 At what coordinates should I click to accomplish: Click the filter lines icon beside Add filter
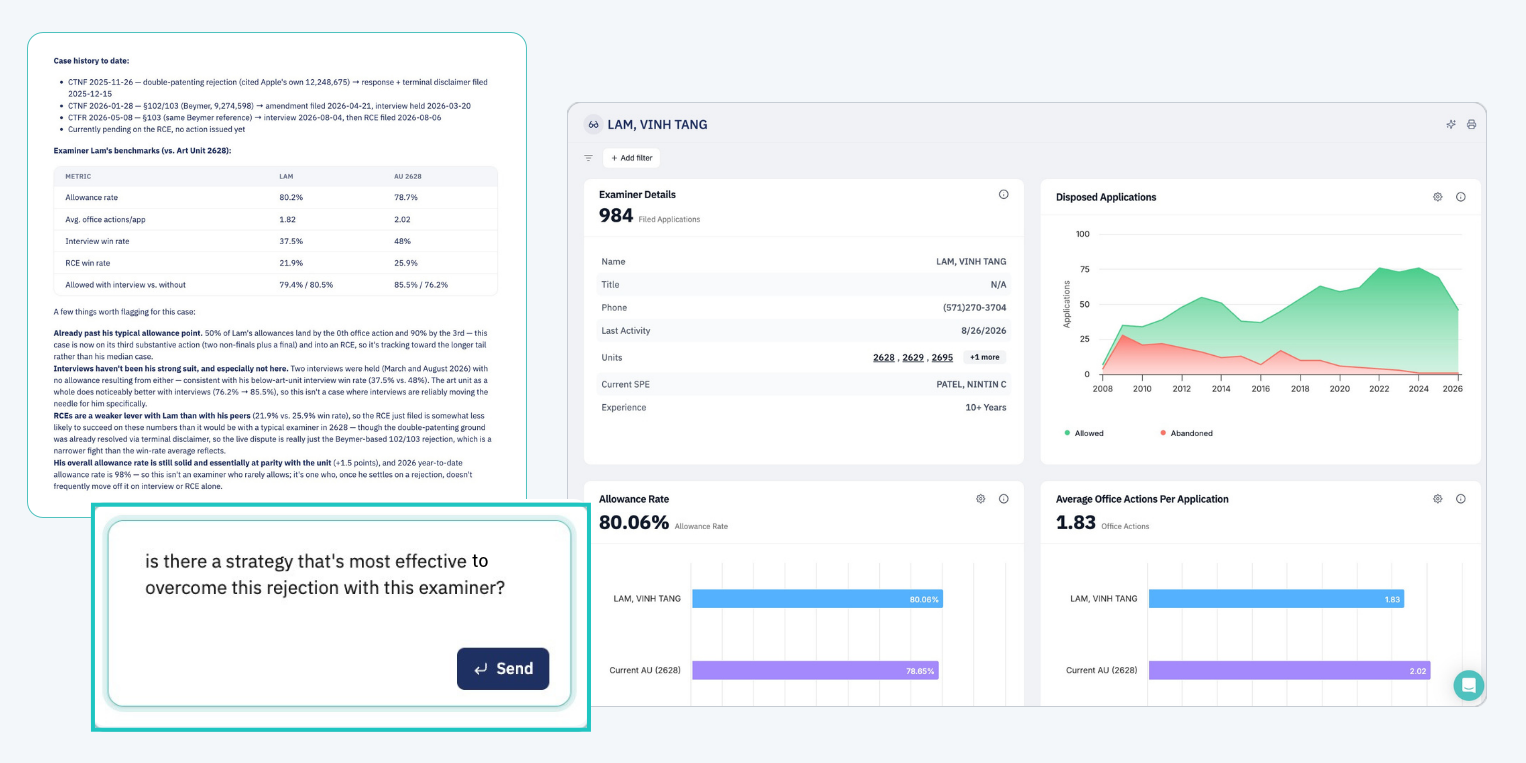(x=588, y=158)
